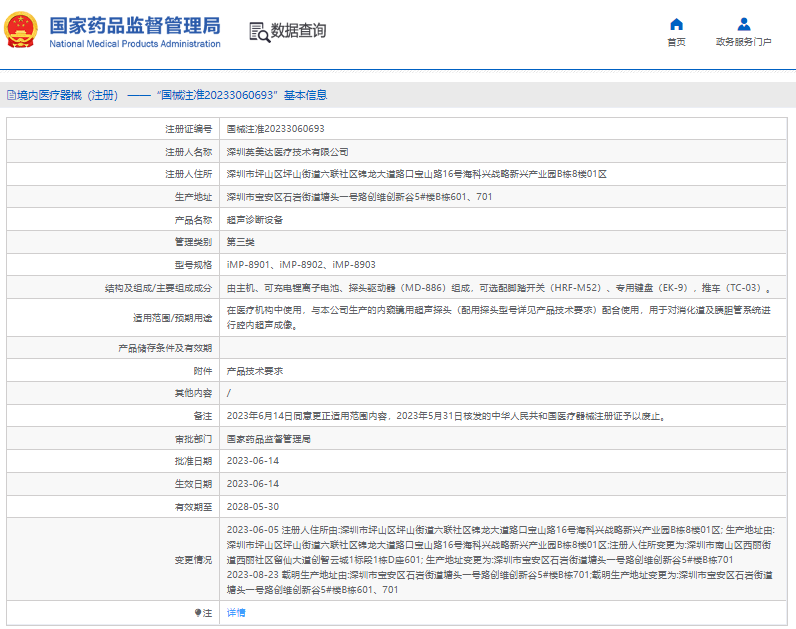
Task: Click 首页 text link
Action: 676,42
